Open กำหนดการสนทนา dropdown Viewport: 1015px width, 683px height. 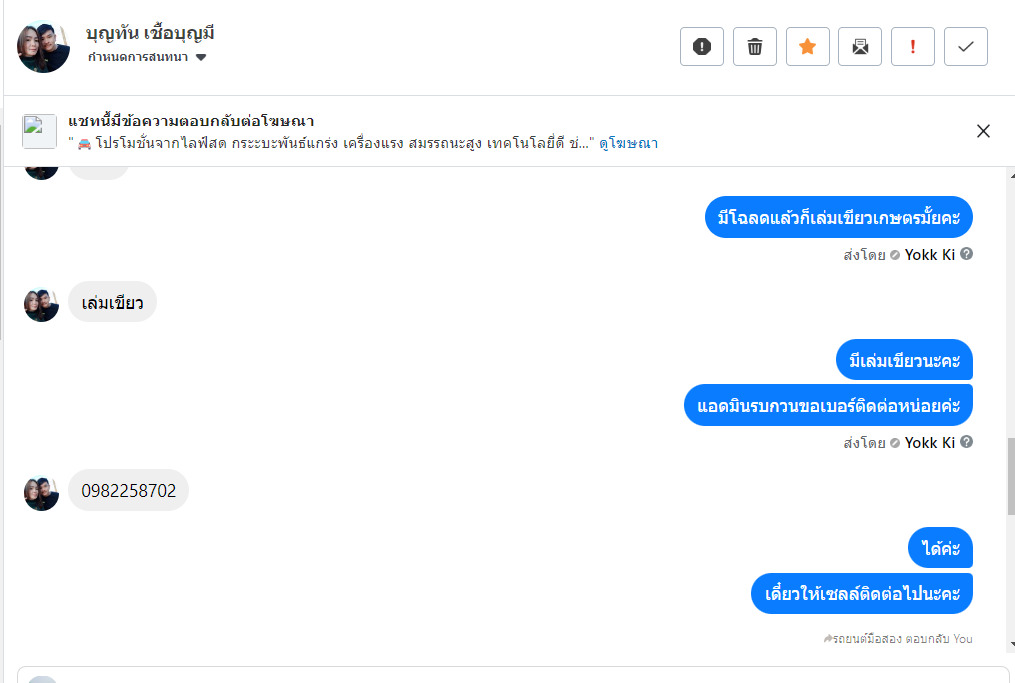146,57
